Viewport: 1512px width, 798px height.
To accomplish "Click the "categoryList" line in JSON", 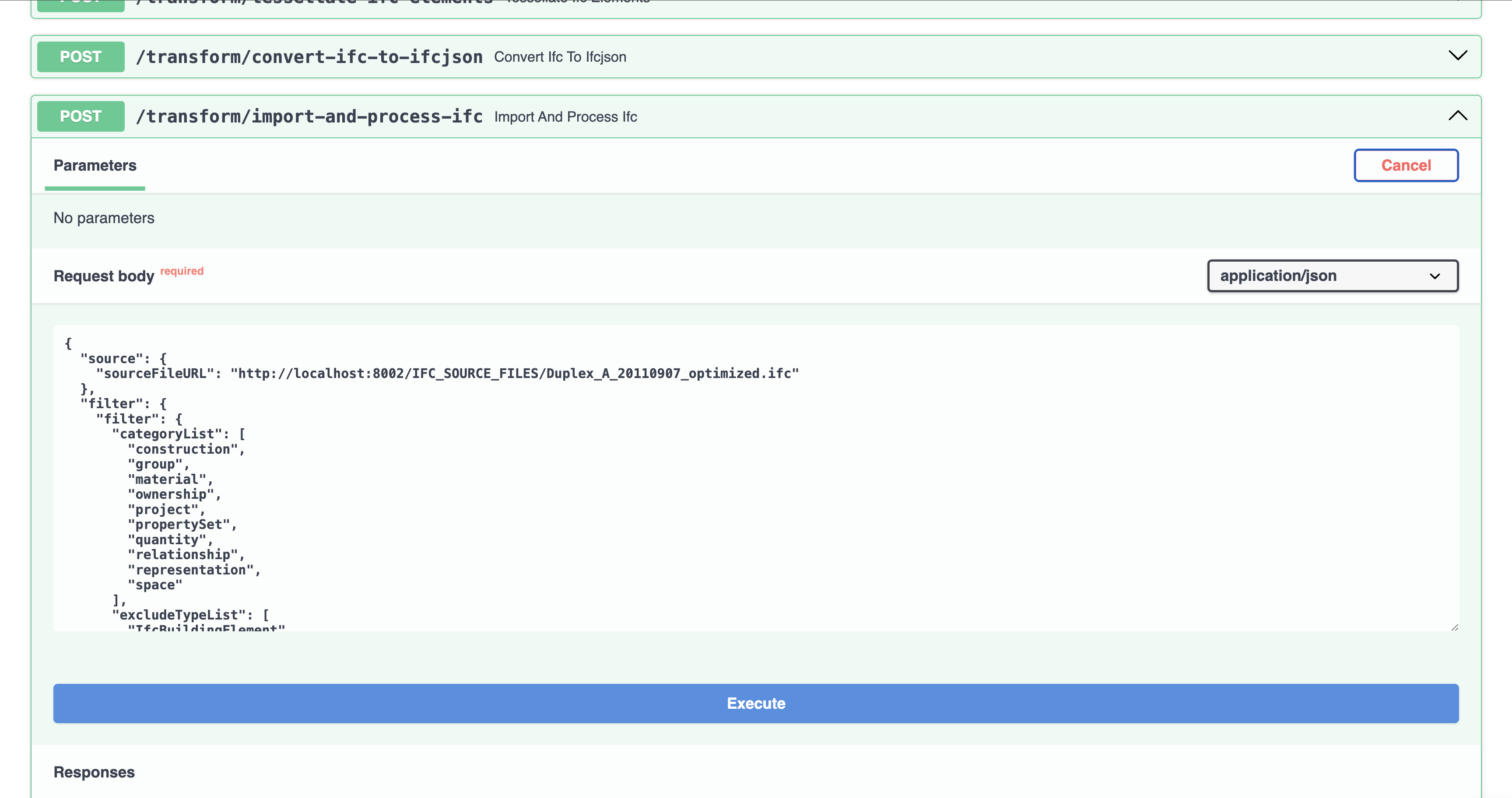I will (x=179, y=434).
